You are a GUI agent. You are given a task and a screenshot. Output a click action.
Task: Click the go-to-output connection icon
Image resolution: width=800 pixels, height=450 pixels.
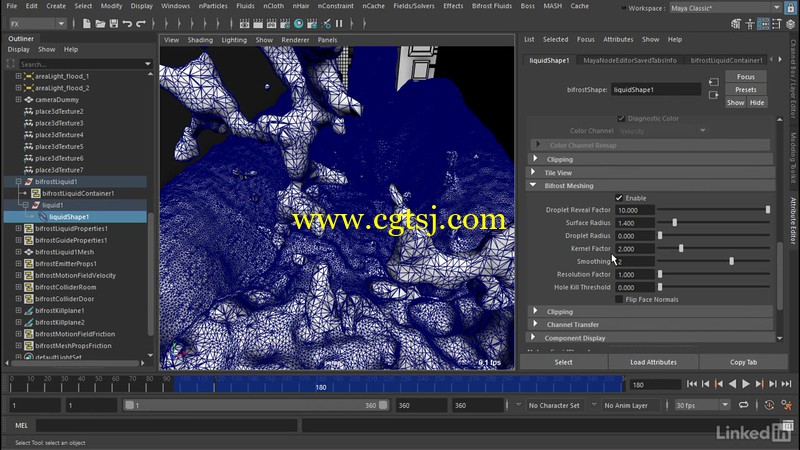tap(714, 95)
